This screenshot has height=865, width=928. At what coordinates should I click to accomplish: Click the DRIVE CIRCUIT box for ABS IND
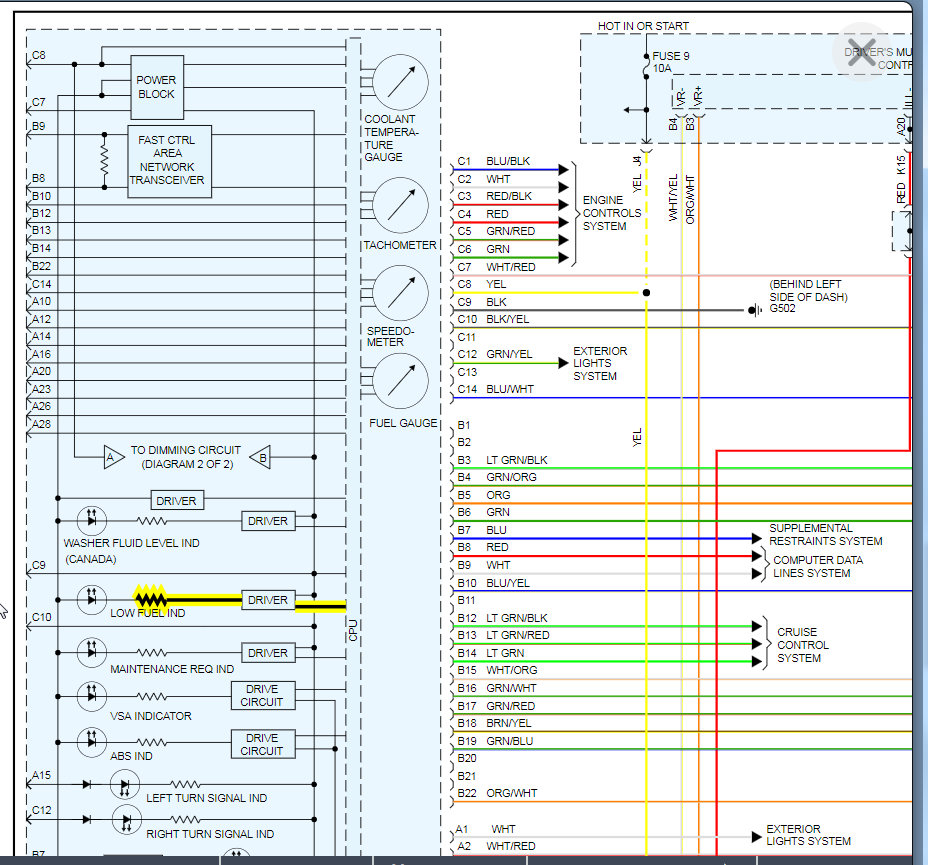(x=263, y=744)
